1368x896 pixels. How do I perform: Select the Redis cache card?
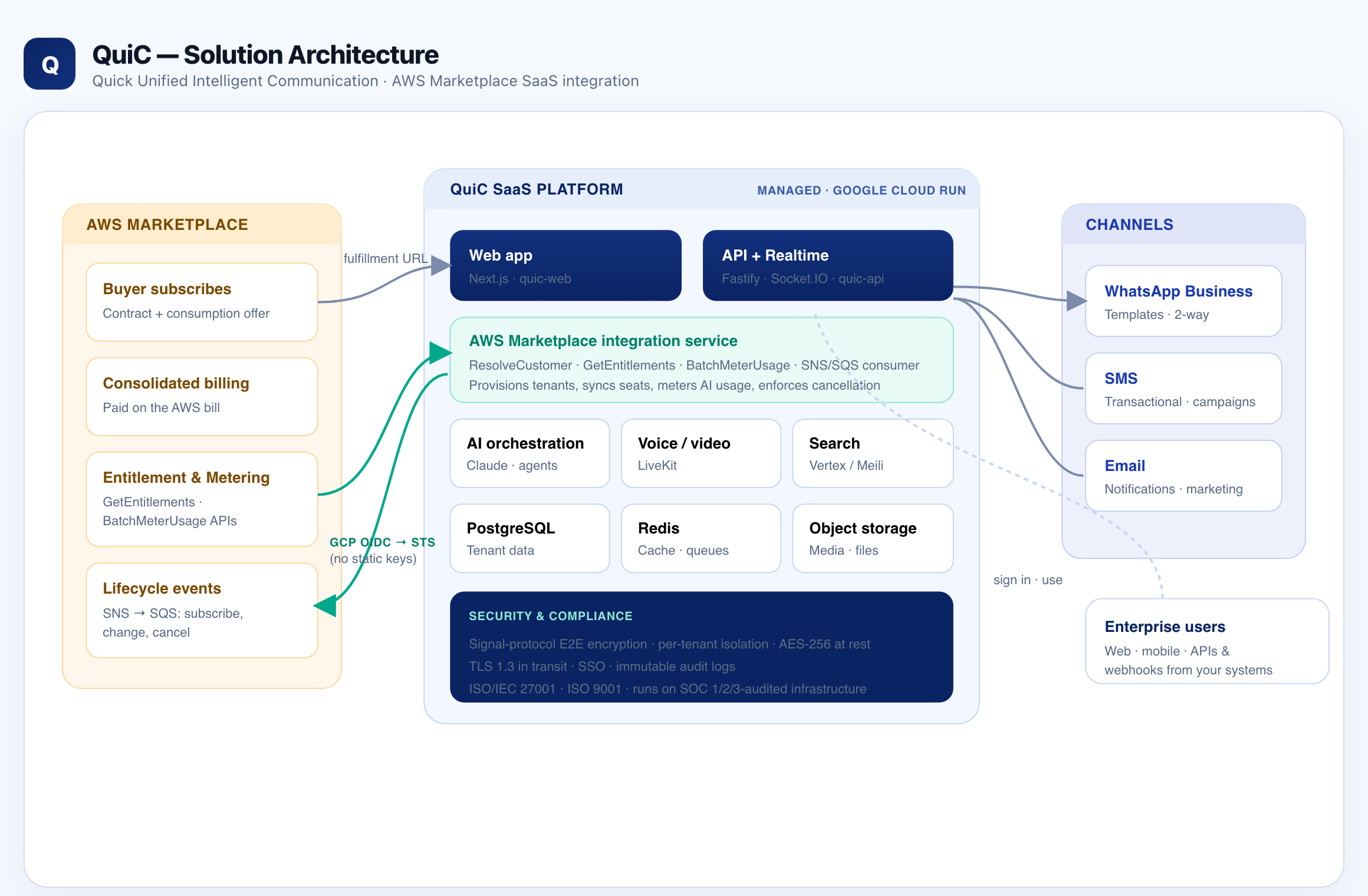pyautogui.click(x=701, y=538)
